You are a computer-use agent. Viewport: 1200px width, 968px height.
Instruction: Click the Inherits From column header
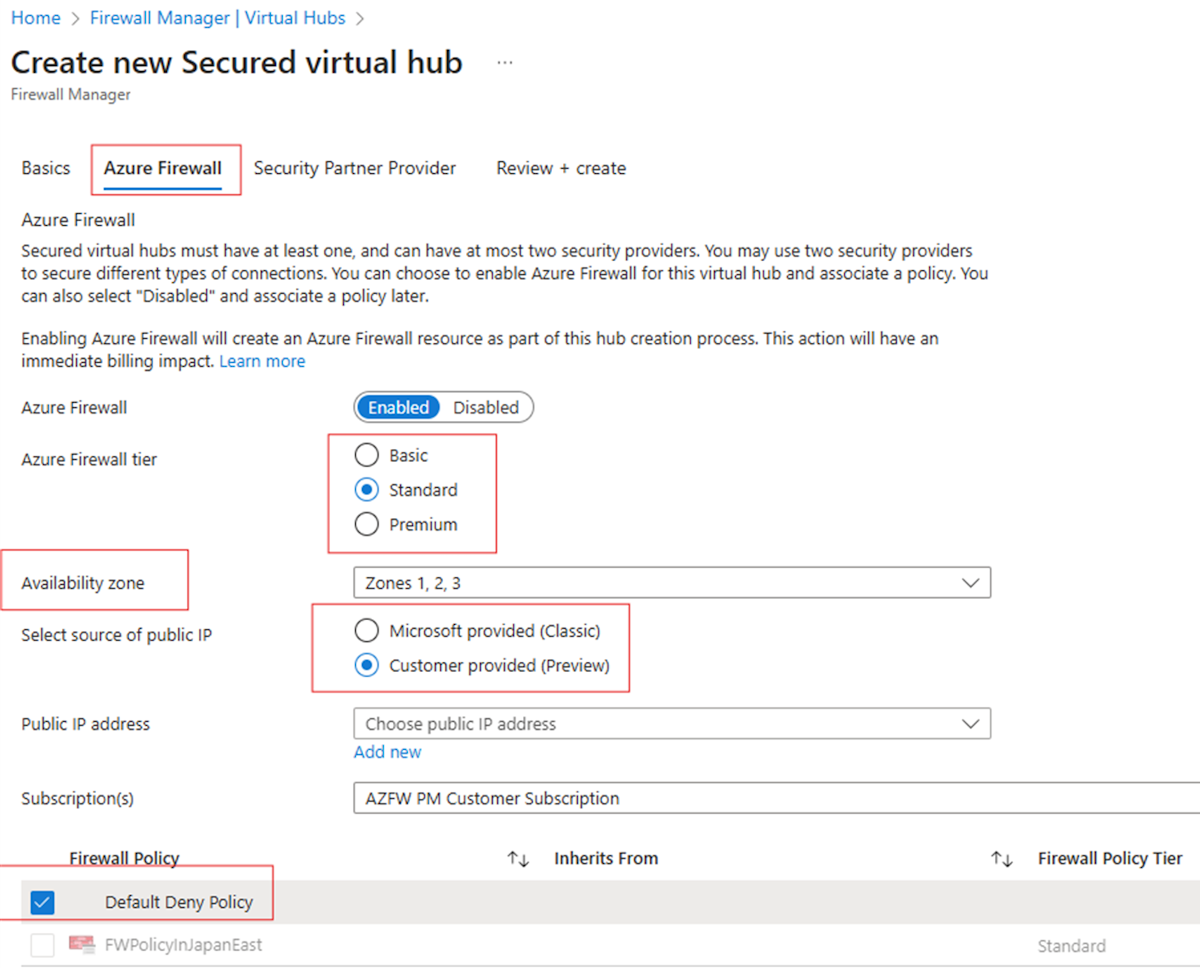[606, 858]
